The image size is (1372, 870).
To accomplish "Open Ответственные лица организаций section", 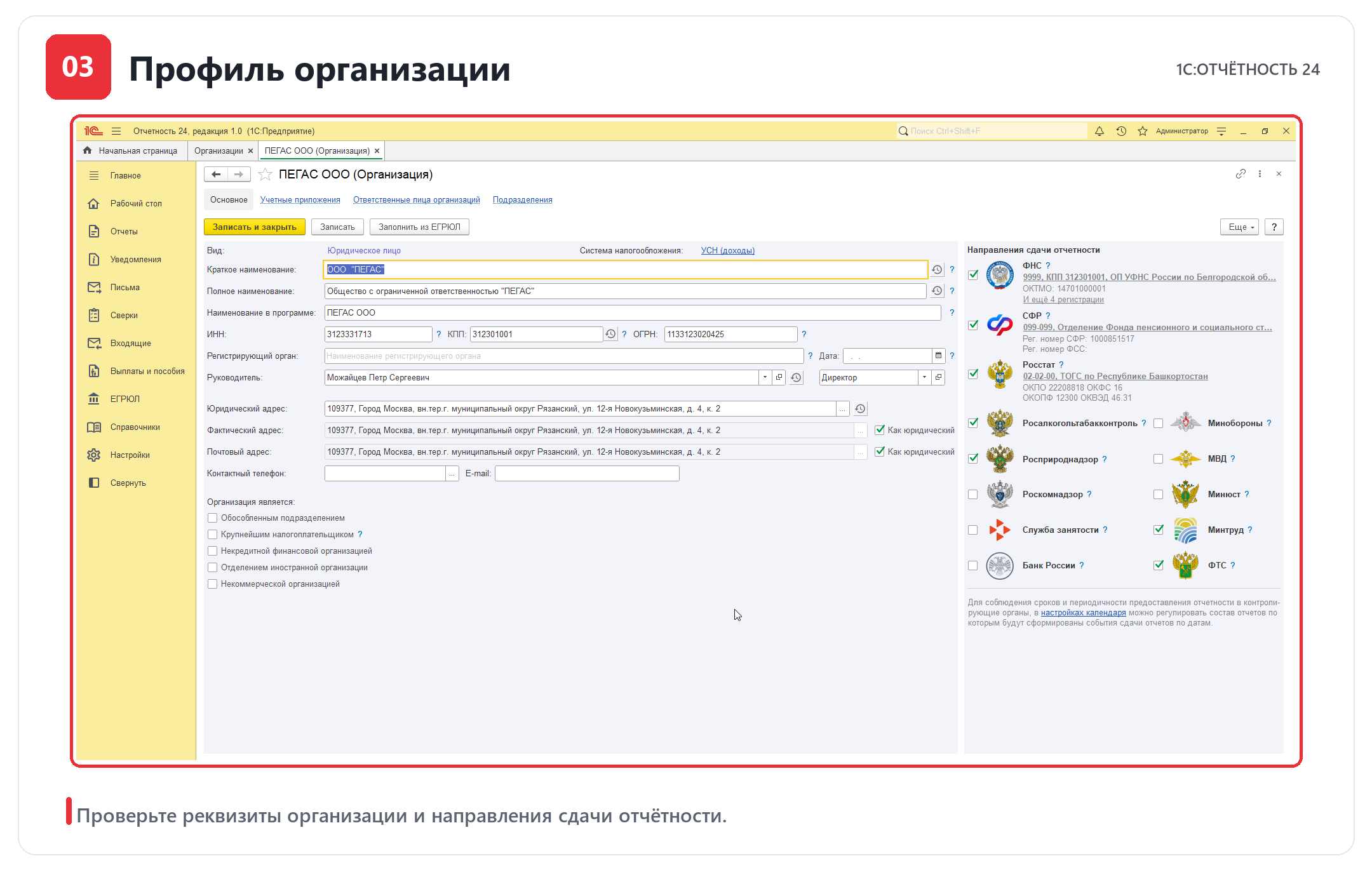I will 417,200.
